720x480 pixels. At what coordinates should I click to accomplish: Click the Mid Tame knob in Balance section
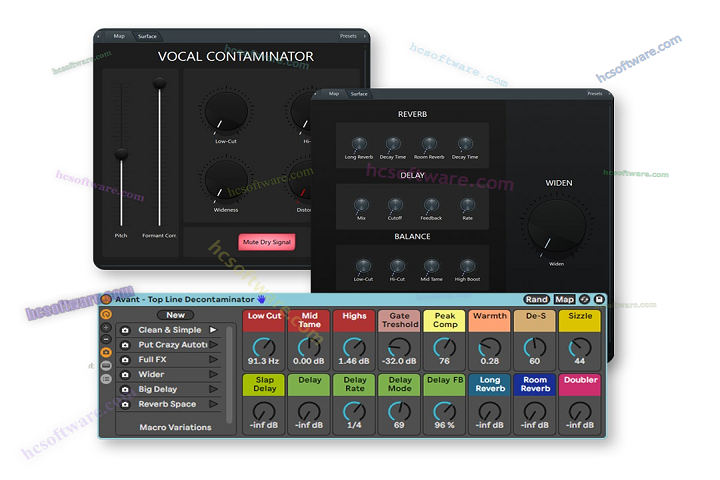click(431, 266)
